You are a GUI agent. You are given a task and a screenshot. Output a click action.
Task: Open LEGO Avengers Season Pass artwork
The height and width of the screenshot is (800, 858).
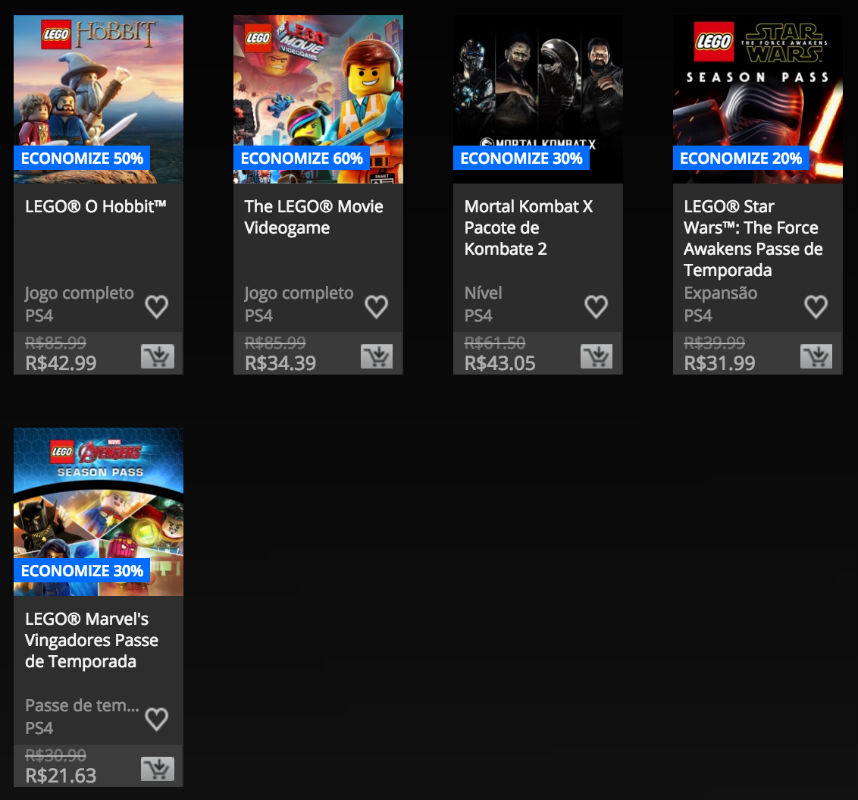point(98,512)
